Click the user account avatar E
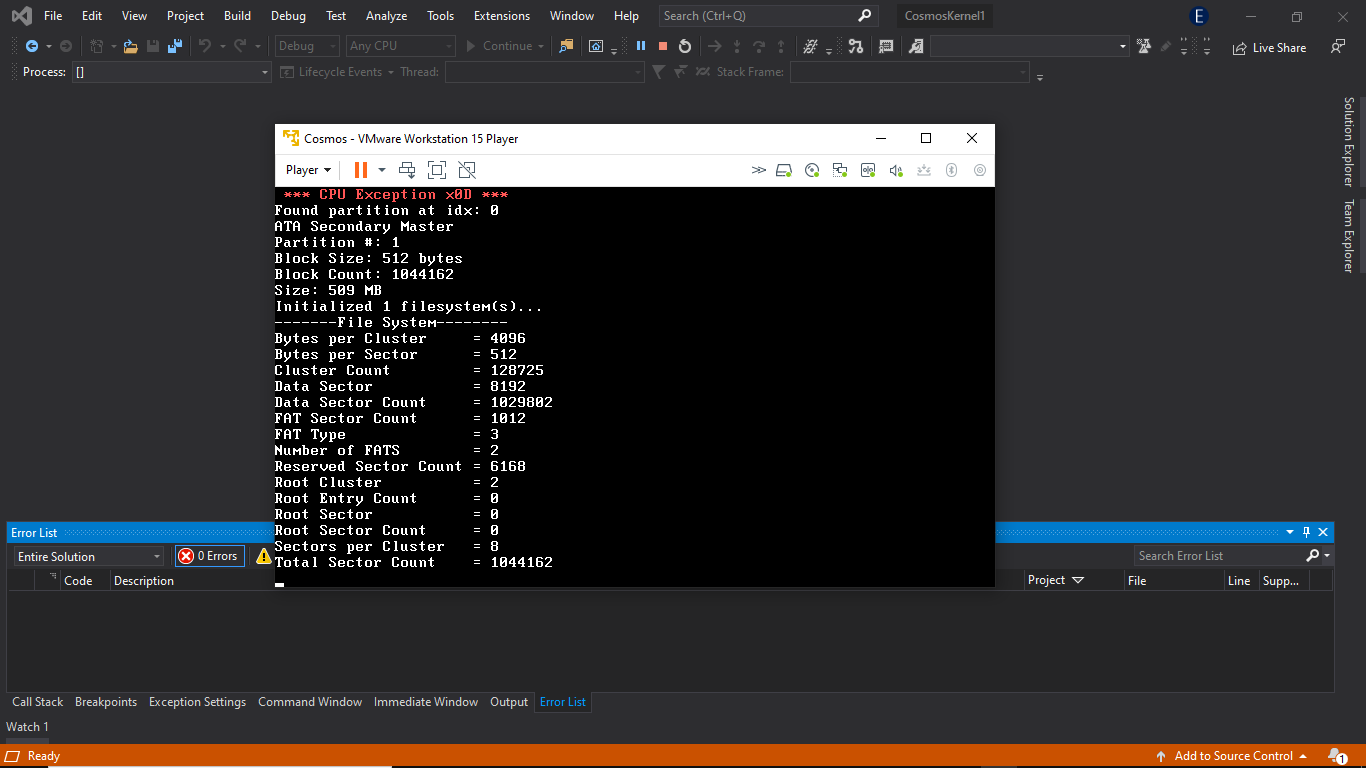The width and height of the screenshot is (1366, 768). (x=1199, y=16)
